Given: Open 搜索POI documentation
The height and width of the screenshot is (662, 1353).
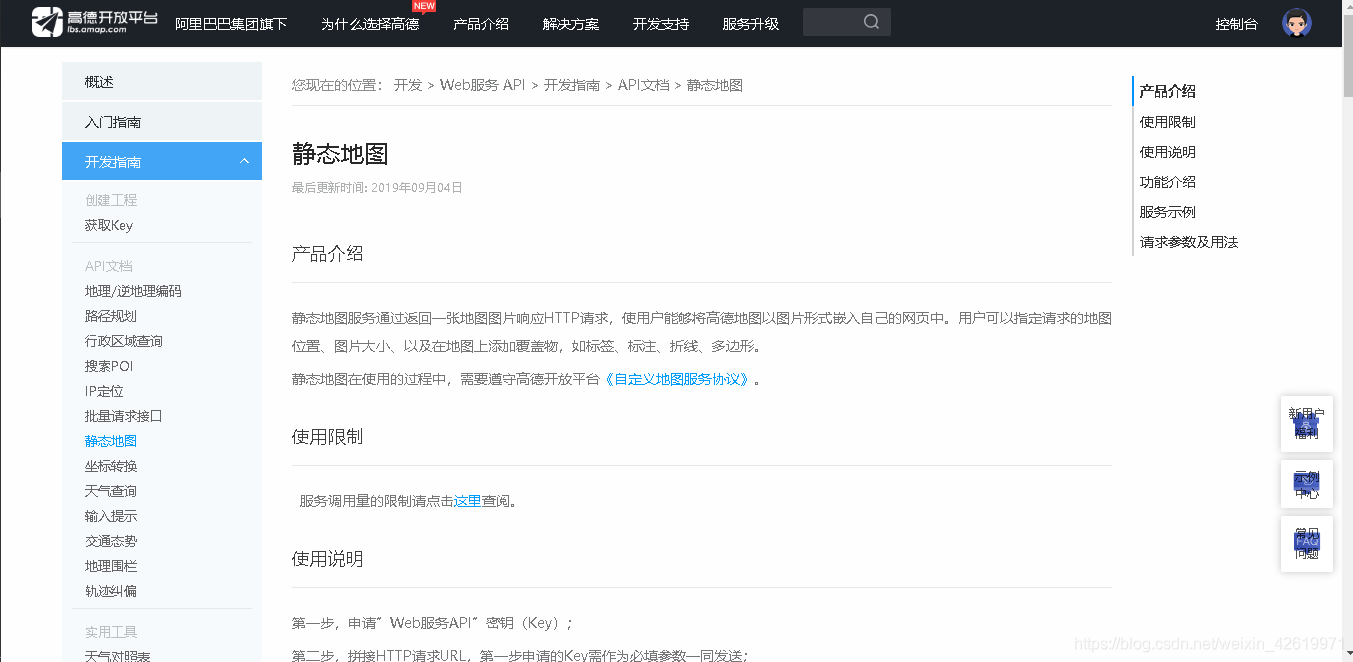Looking at the screenshot, I should click(109, 366).
